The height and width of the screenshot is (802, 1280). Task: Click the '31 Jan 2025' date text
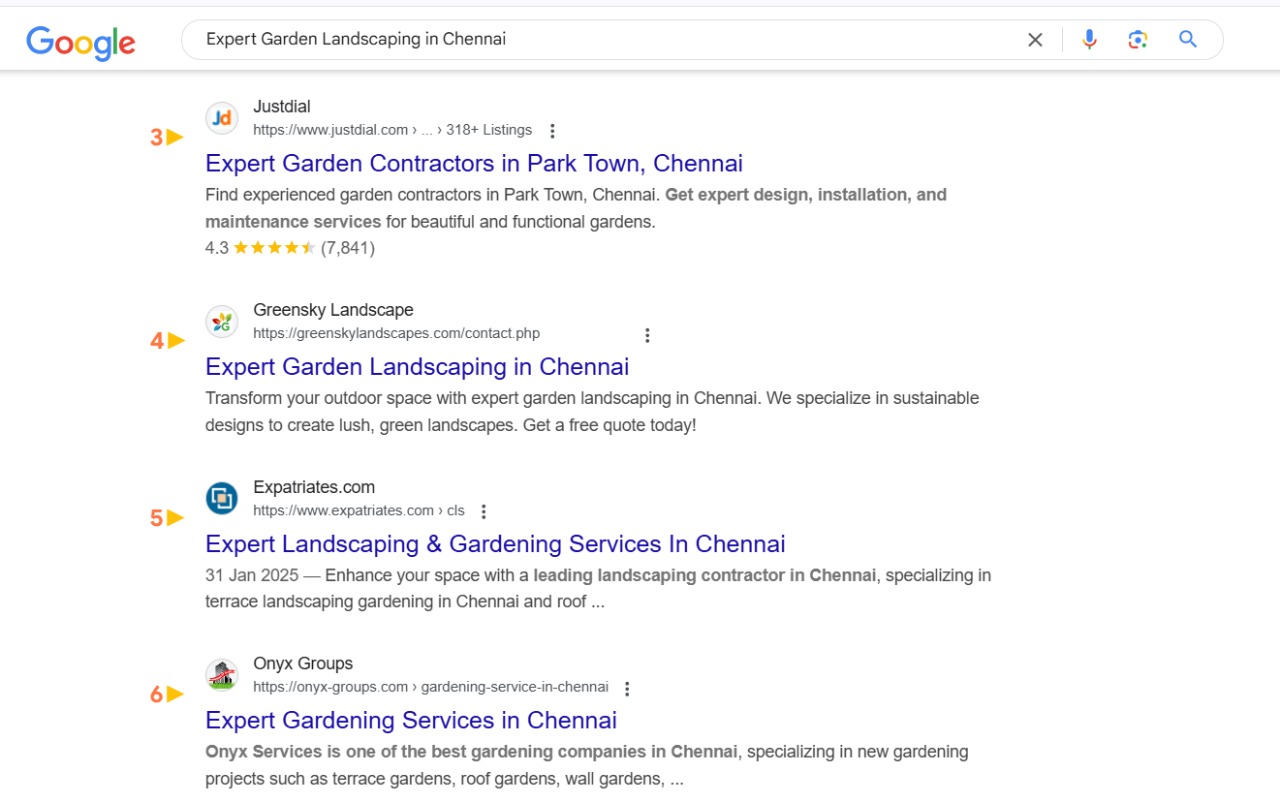[x=251, y=575]
